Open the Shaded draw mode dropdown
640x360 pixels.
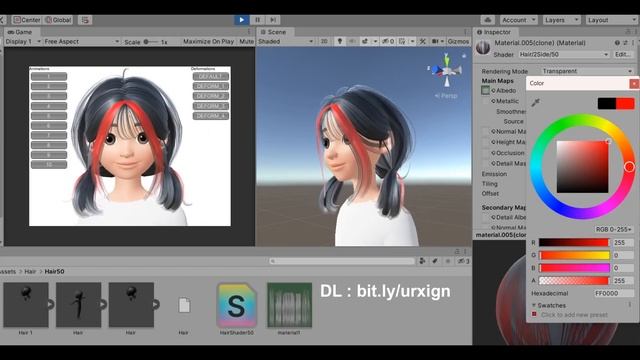pyautogui.click(x=286, y=41)
